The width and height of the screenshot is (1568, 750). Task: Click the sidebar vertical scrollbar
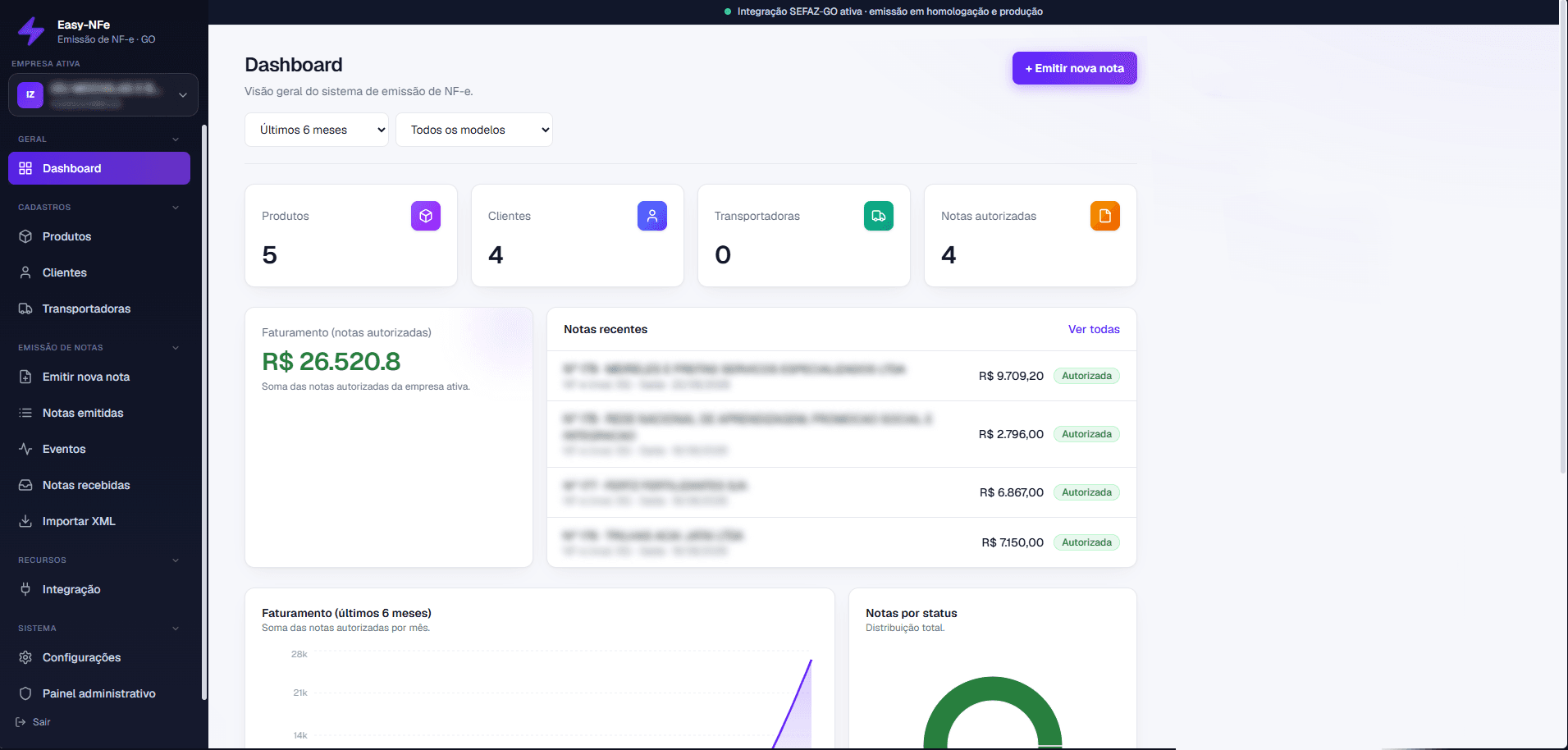point(203,413)
